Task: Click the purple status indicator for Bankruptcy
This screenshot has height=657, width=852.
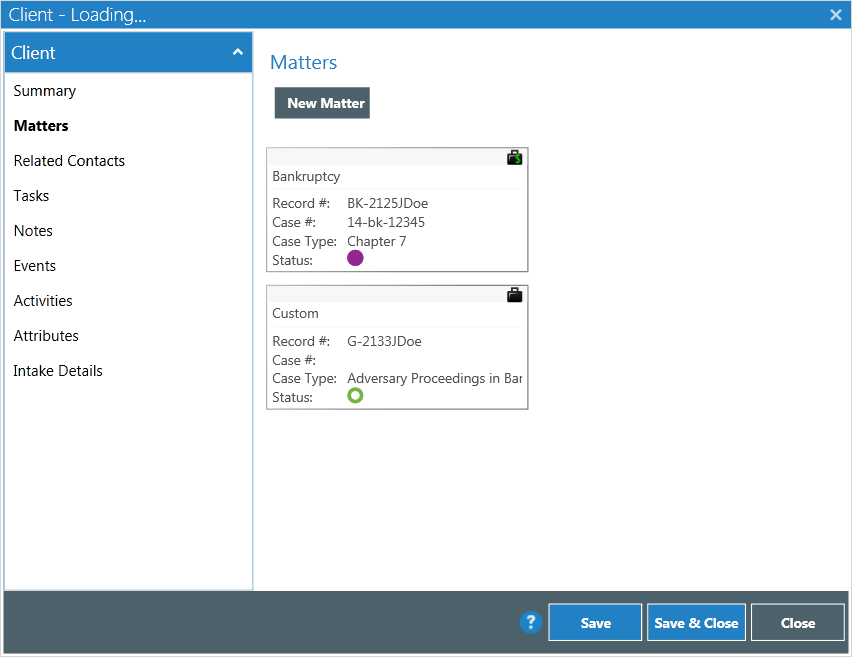Action: coord(355,258)
